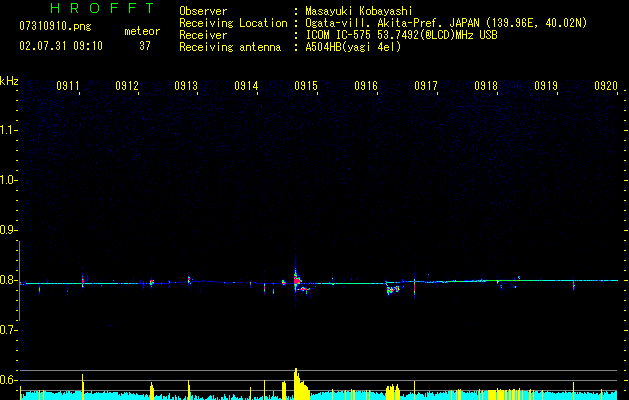The height and width of the screenshot is (400, 629).
Task: Click the meteor label
Action: [142, 31]
